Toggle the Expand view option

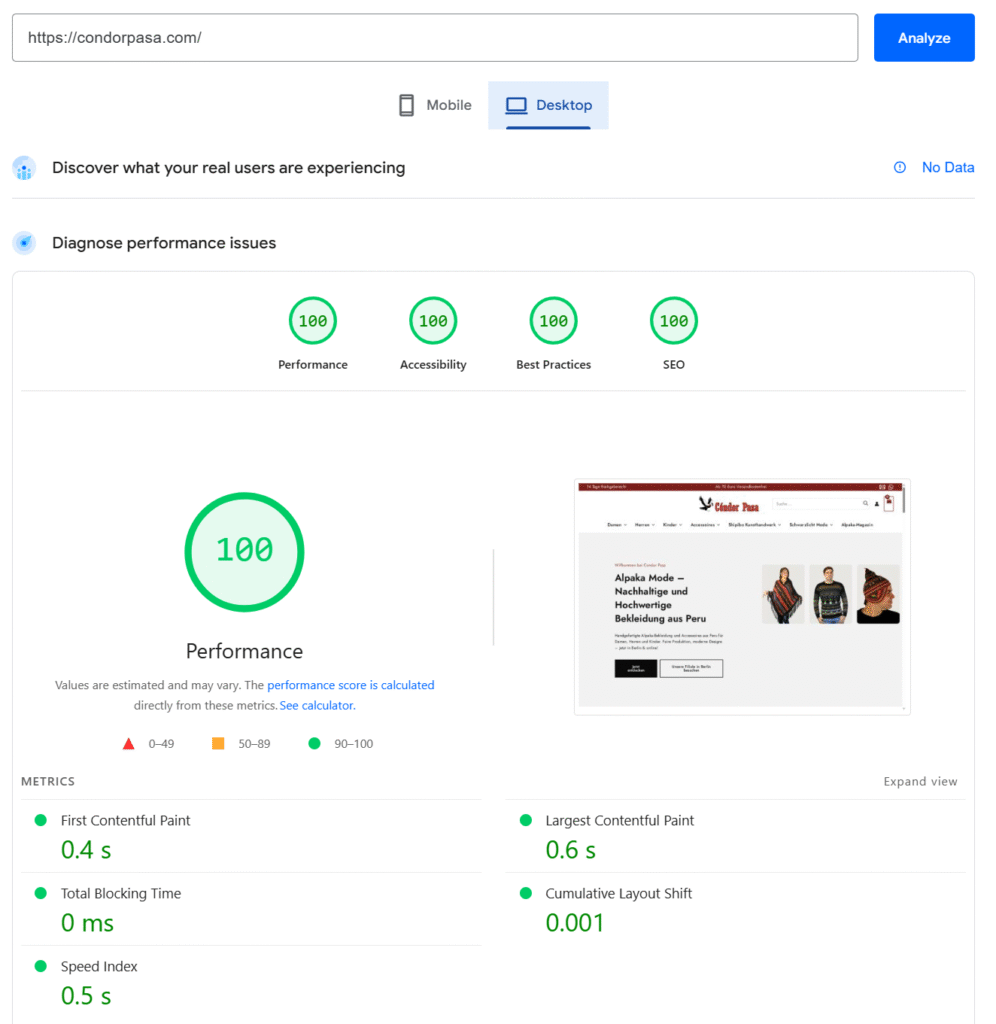pyautogui.click(x=920, y=782)
